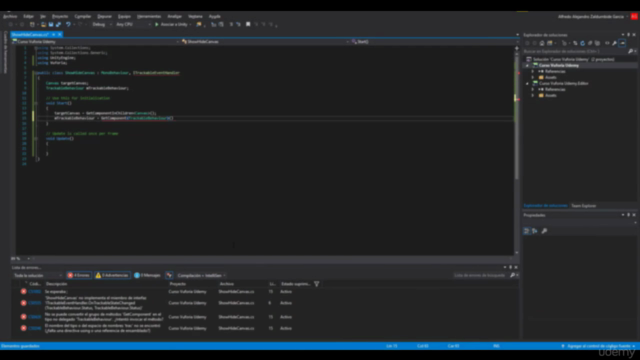Open the Analizar menu

175,16
